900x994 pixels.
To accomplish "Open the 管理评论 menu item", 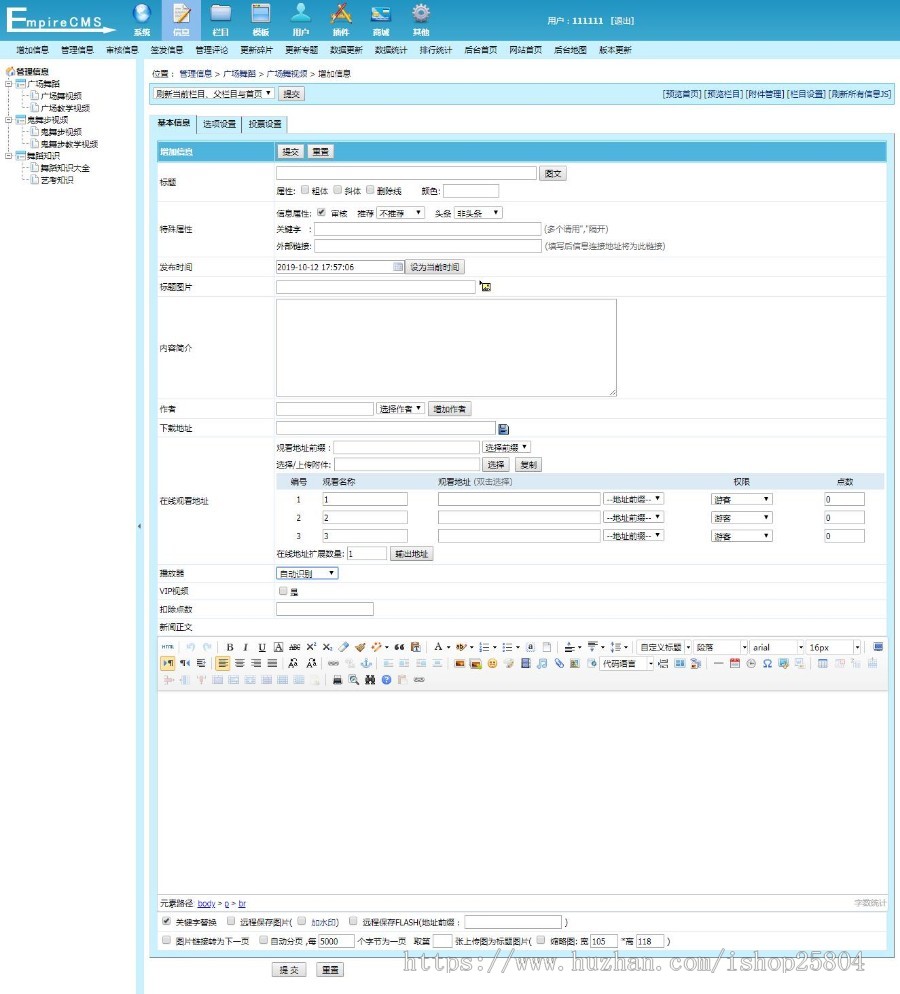I will (211, 50).
